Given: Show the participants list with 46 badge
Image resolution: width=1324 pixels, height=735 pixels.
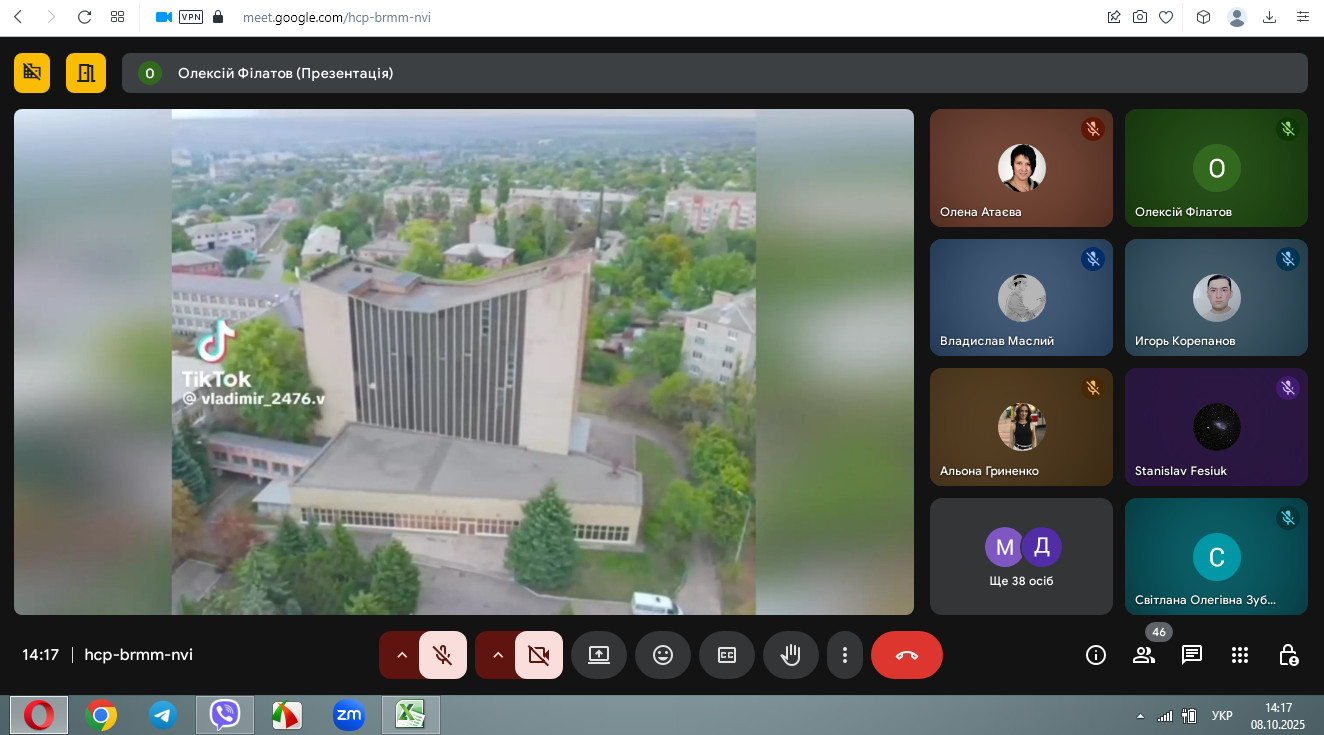Looking at the screenshot, I should 1144,655.
